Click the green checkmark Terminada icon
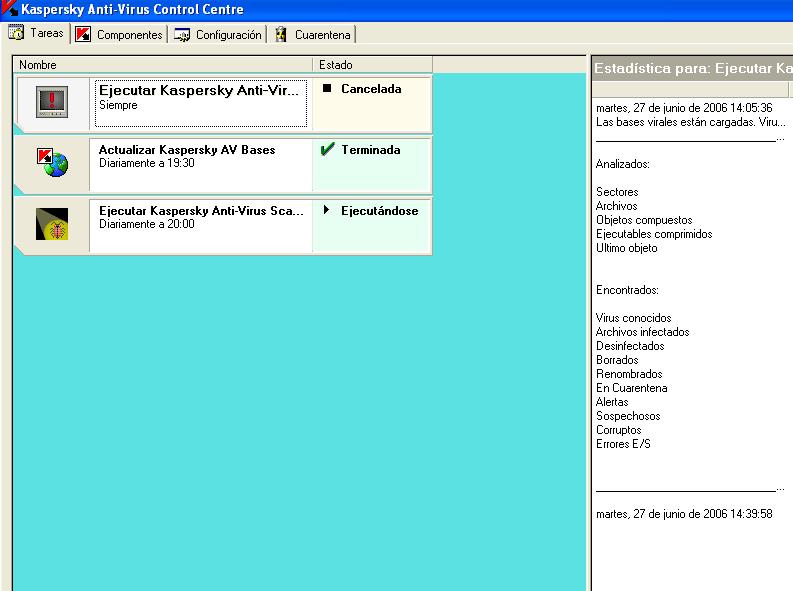 [327, 149]
